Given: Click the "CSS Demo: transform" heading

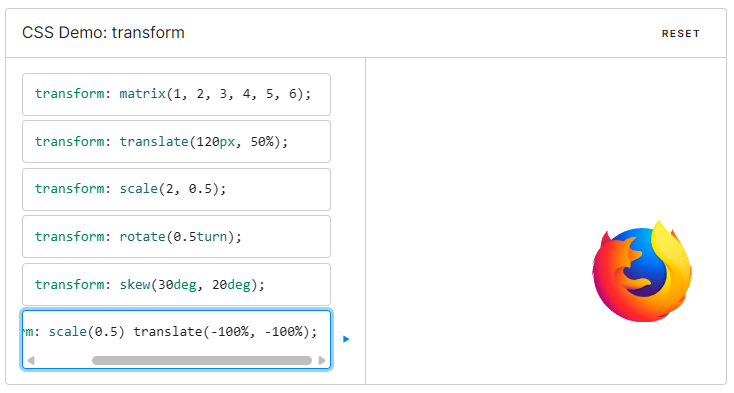Looking at the screenshot, I should (103, 33).
